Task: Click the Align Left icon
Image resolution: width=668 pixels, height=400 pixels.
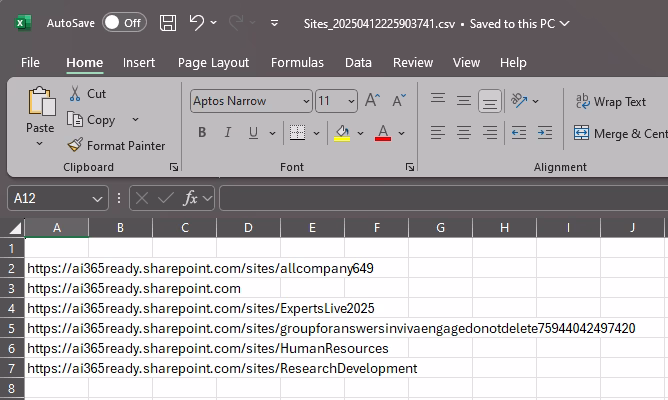Action: (438, 132)
